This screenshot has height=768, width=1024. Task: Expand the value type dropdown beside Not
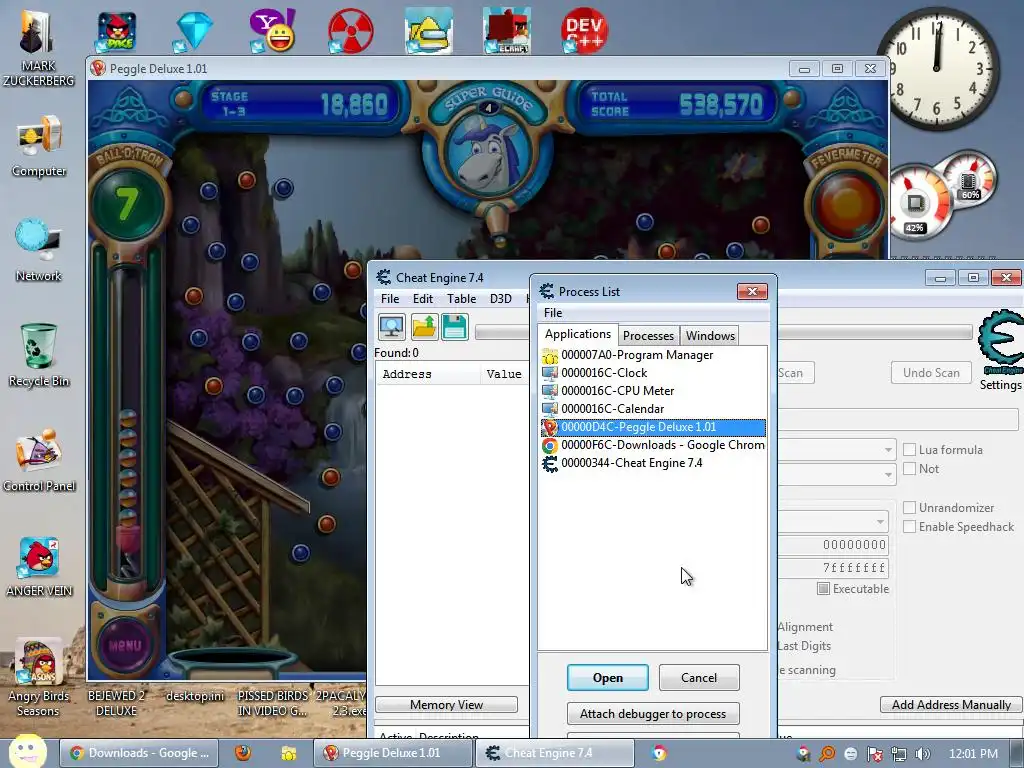[x=888, y=474]
